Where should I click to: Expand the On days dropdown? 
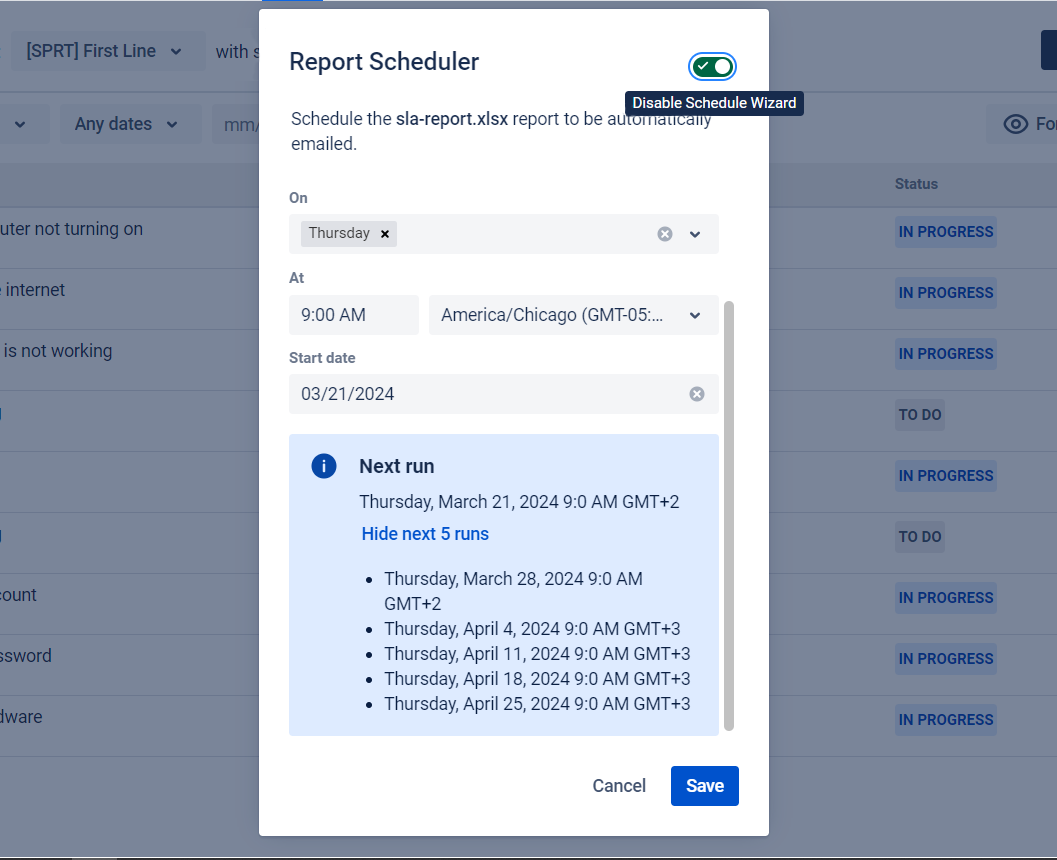coord(696,234)
